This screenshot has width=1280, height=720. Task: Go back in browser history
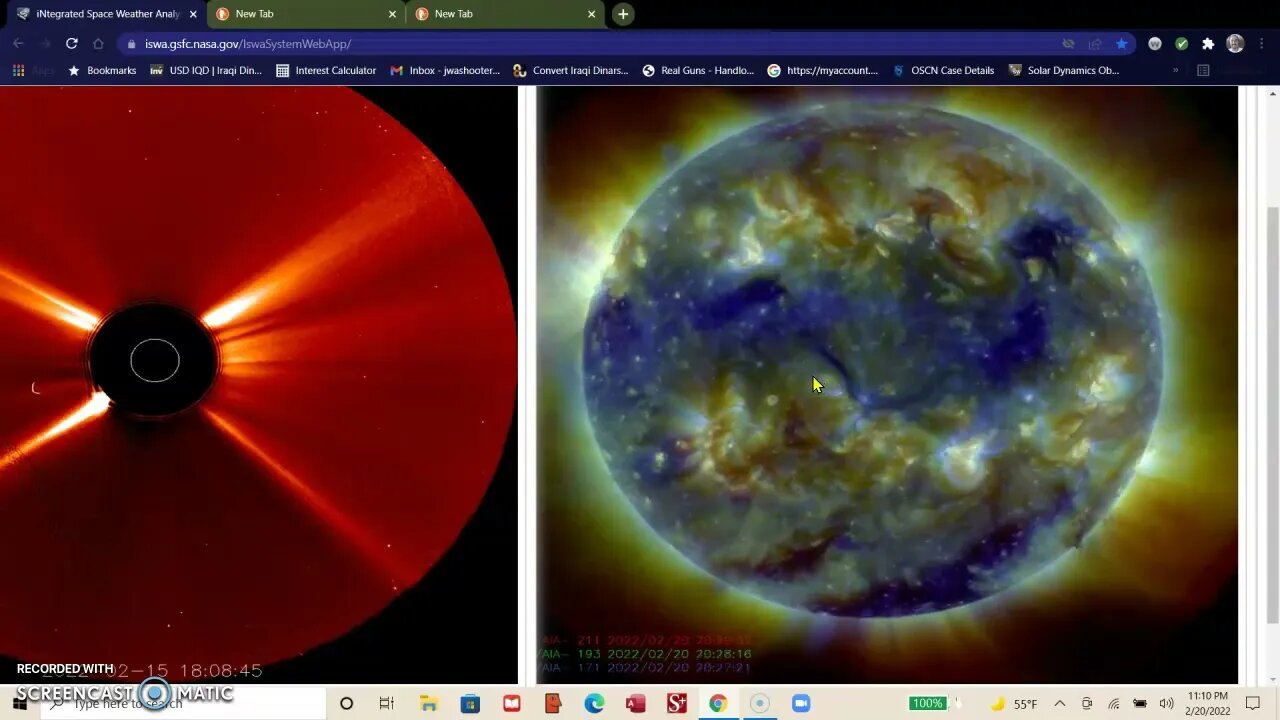18,43
